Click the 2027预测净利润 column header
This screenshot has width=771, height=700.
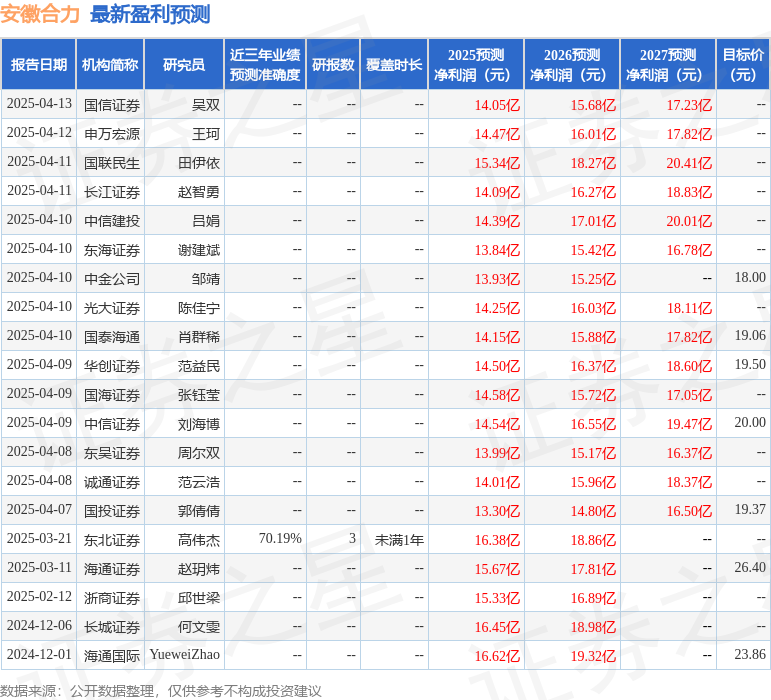[x=668, y=65]
